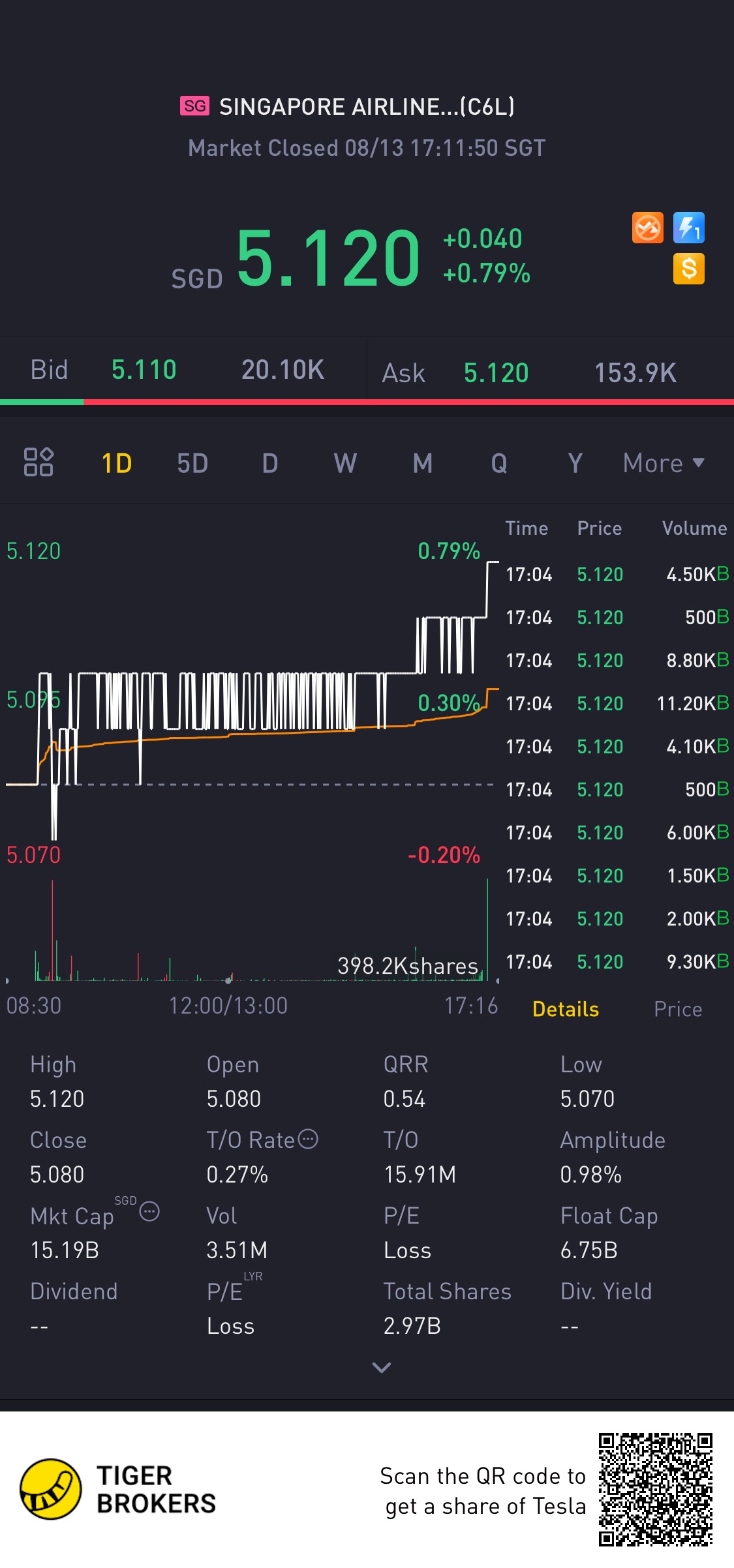Tap the Vol value 3.51M

[237, 1250]
